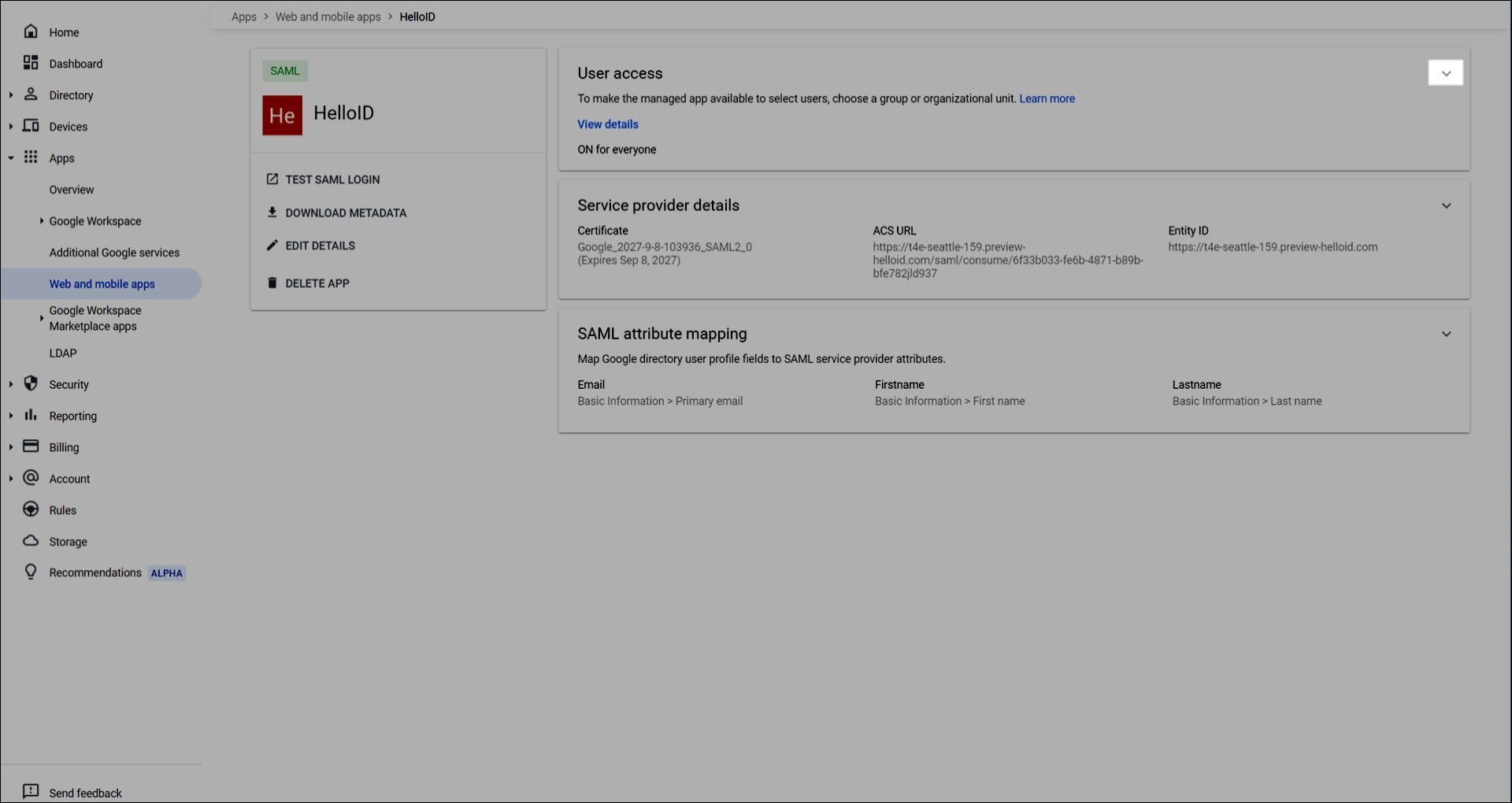
Task: Open Google Workspace menu item
Action: (95, 221)
